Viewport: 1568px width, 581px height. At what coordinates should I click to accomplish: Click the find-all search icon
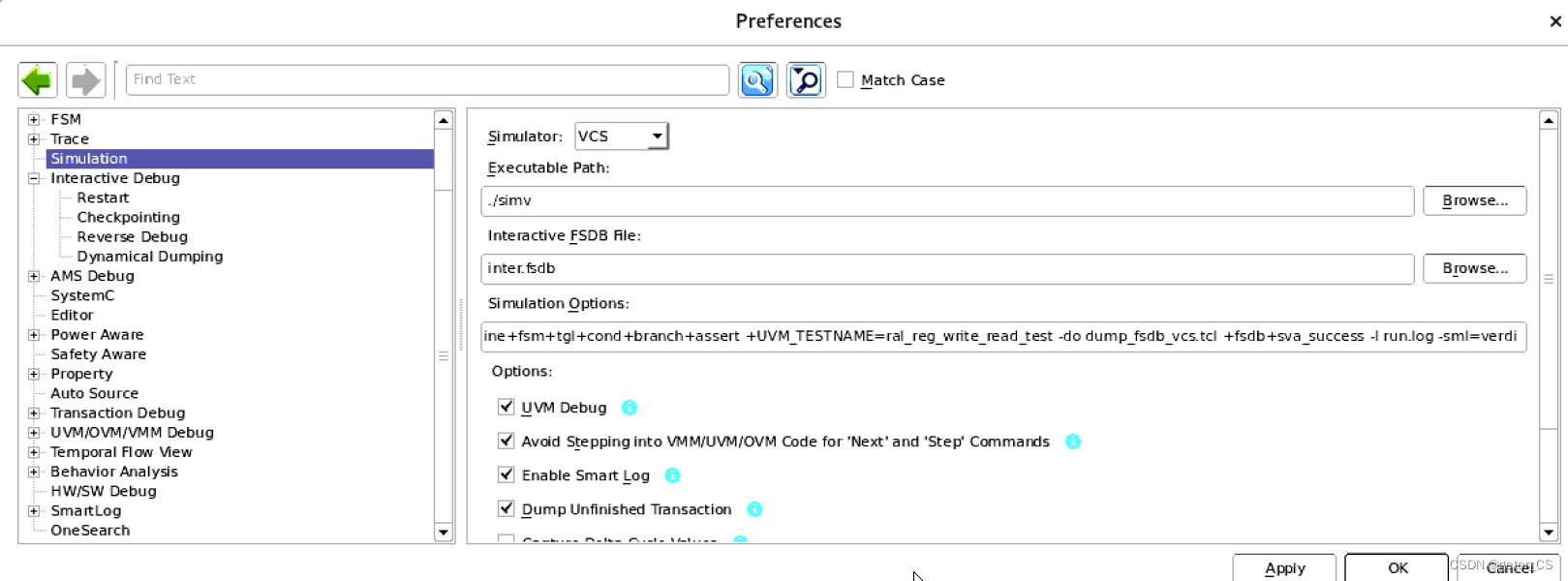coord(757,80)
